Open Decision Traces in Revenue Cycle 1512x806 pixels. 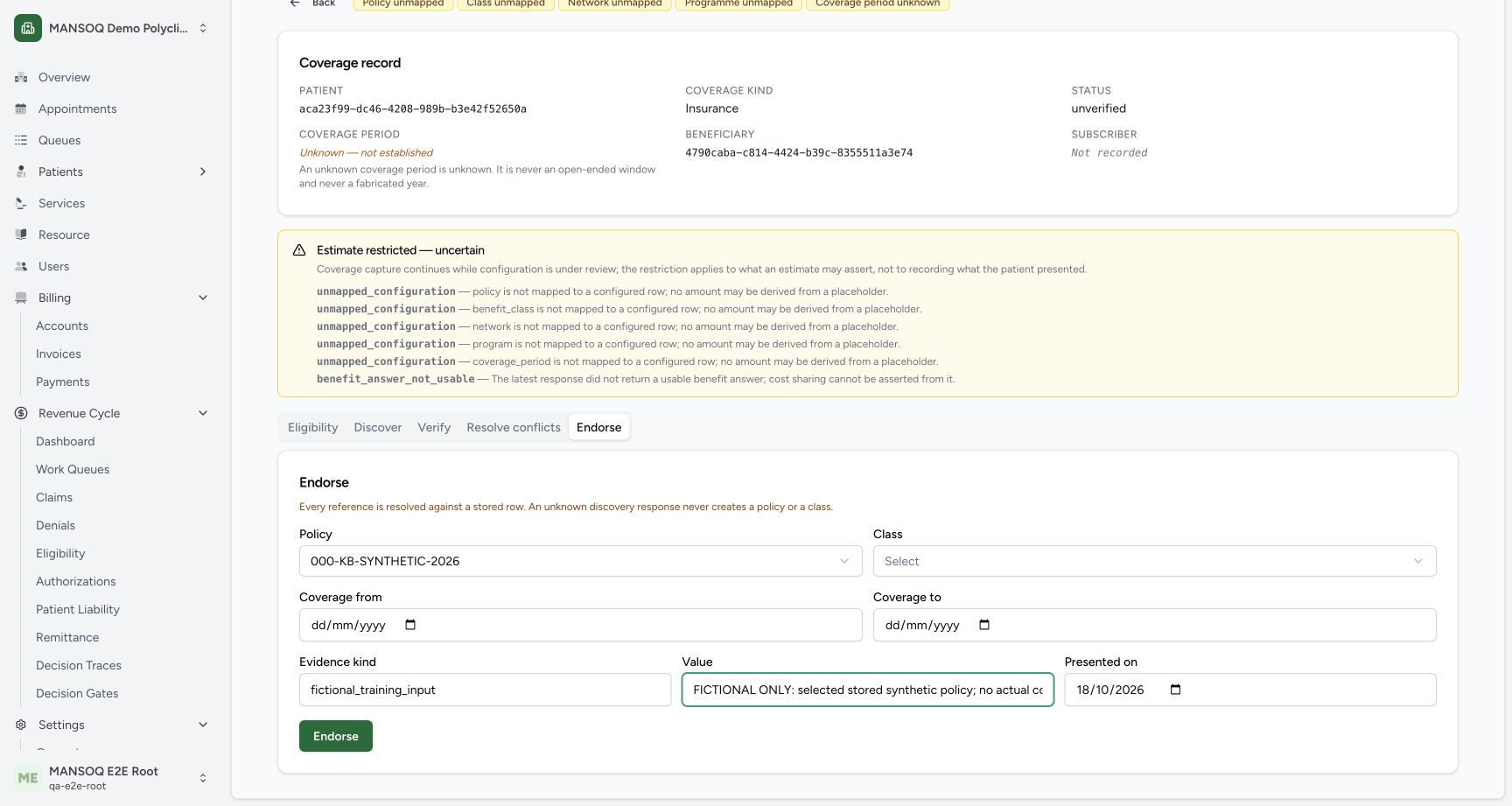pos(79,665)
